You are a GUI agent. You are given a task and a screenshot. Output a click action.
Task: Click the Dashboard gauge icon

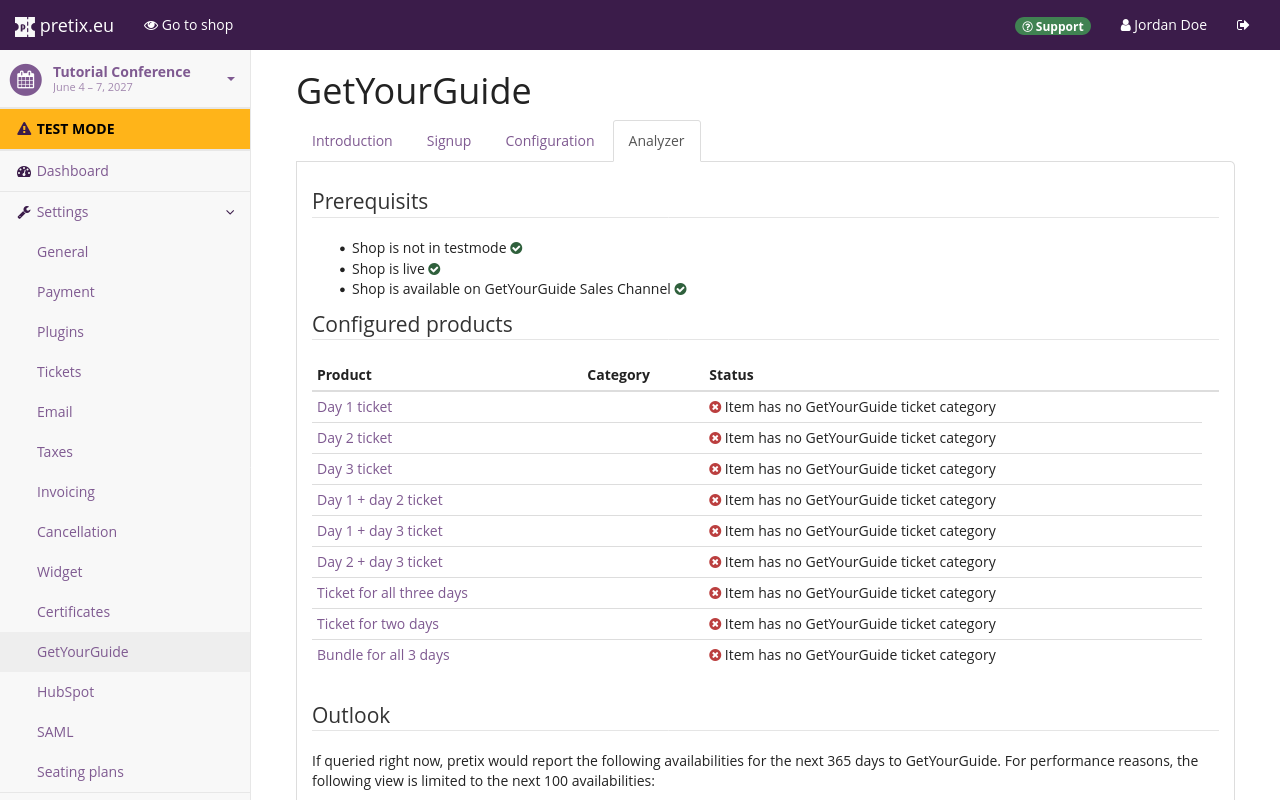click(23, 171)
